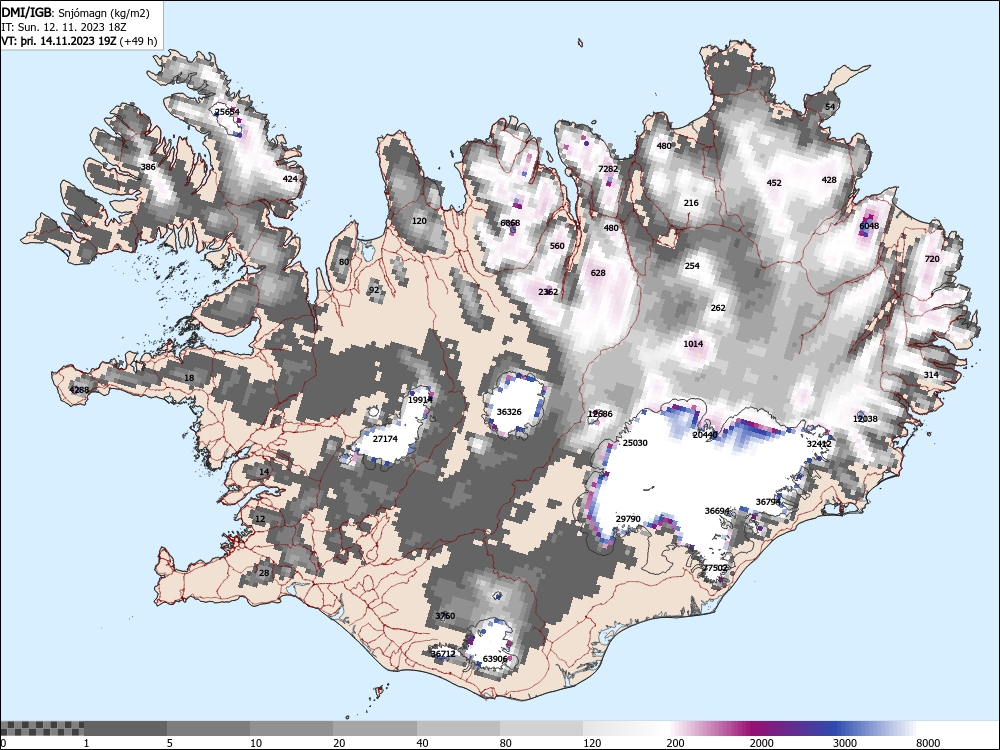The height and width of the screenshot is (750, 1000).
Task: Click the 2362 snow value label
Action: pos(548,292)
